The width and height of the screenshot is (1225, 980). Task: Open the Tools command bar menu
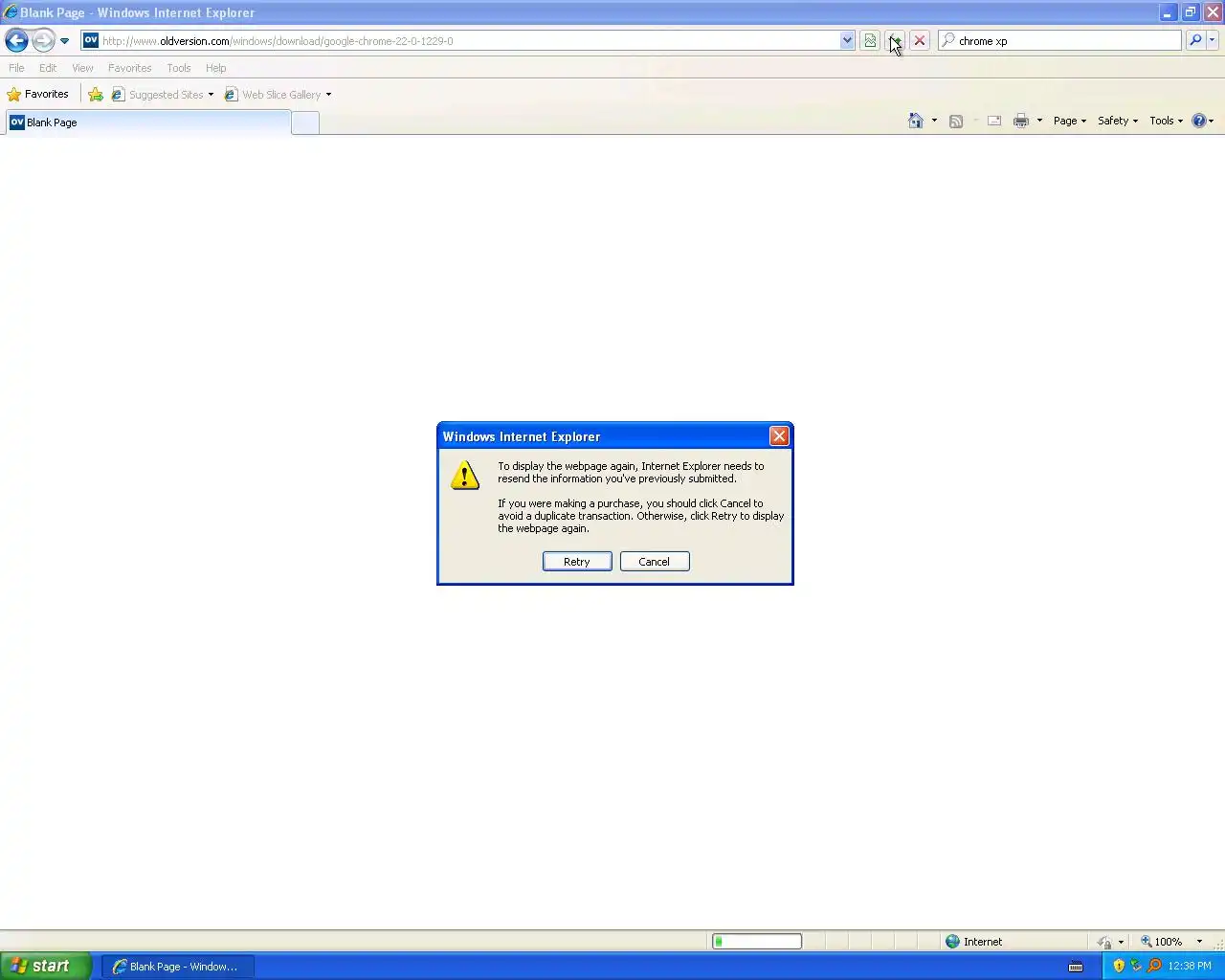point(1166,121)
